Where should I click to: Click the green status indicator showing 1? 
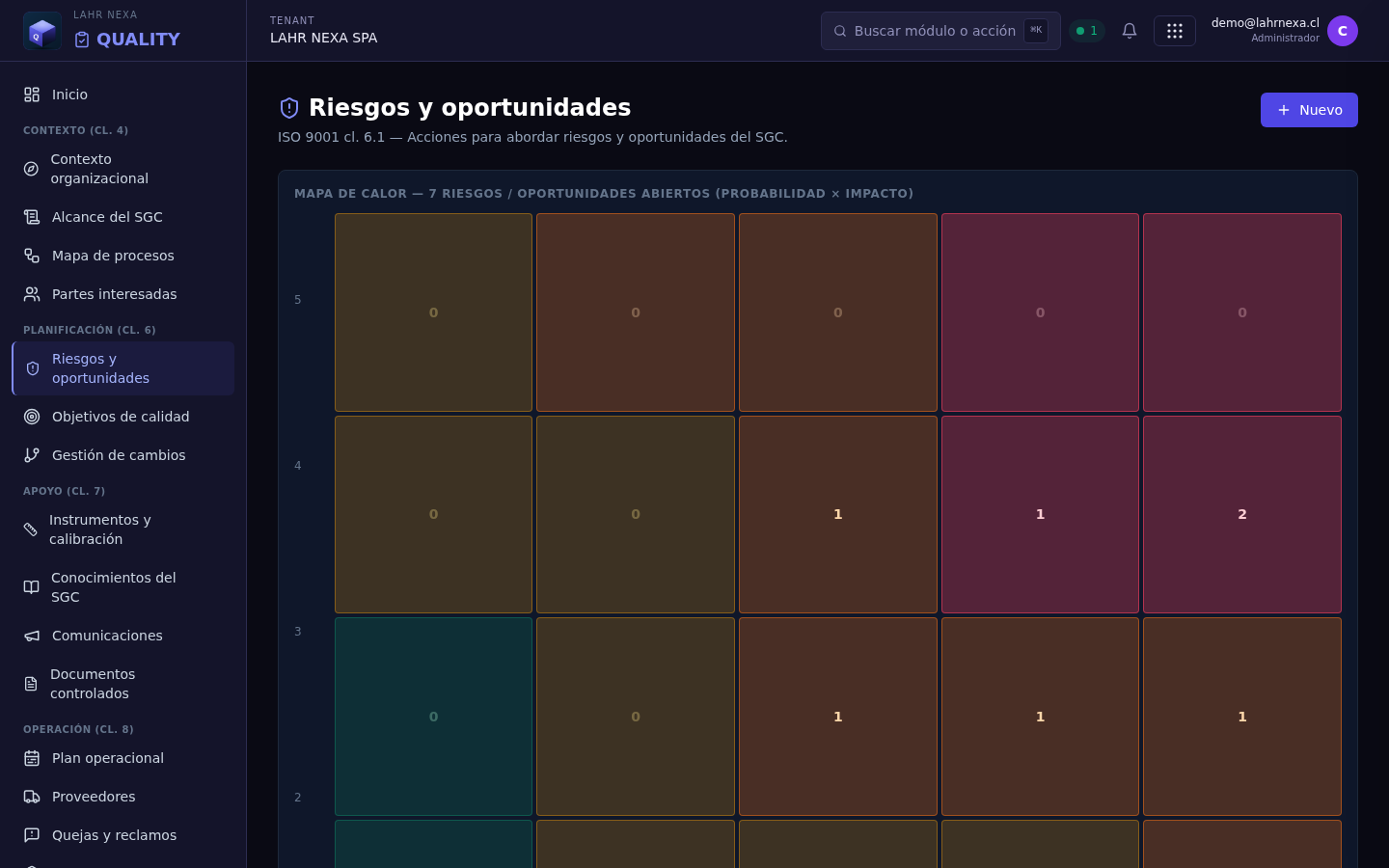1087,31
